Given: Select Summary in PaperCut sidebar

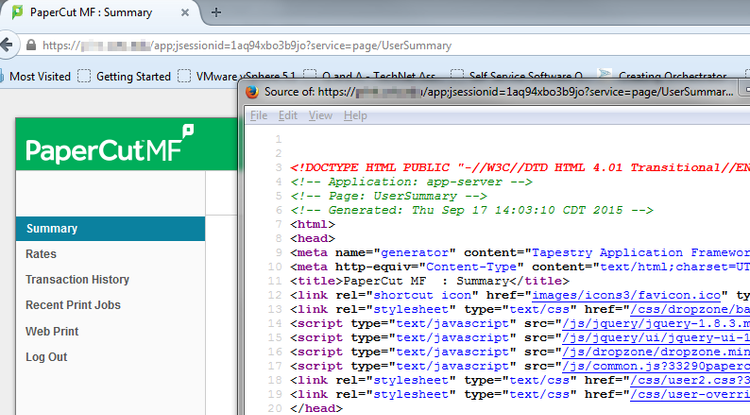Looking at the screenshot, I should 110,229.
